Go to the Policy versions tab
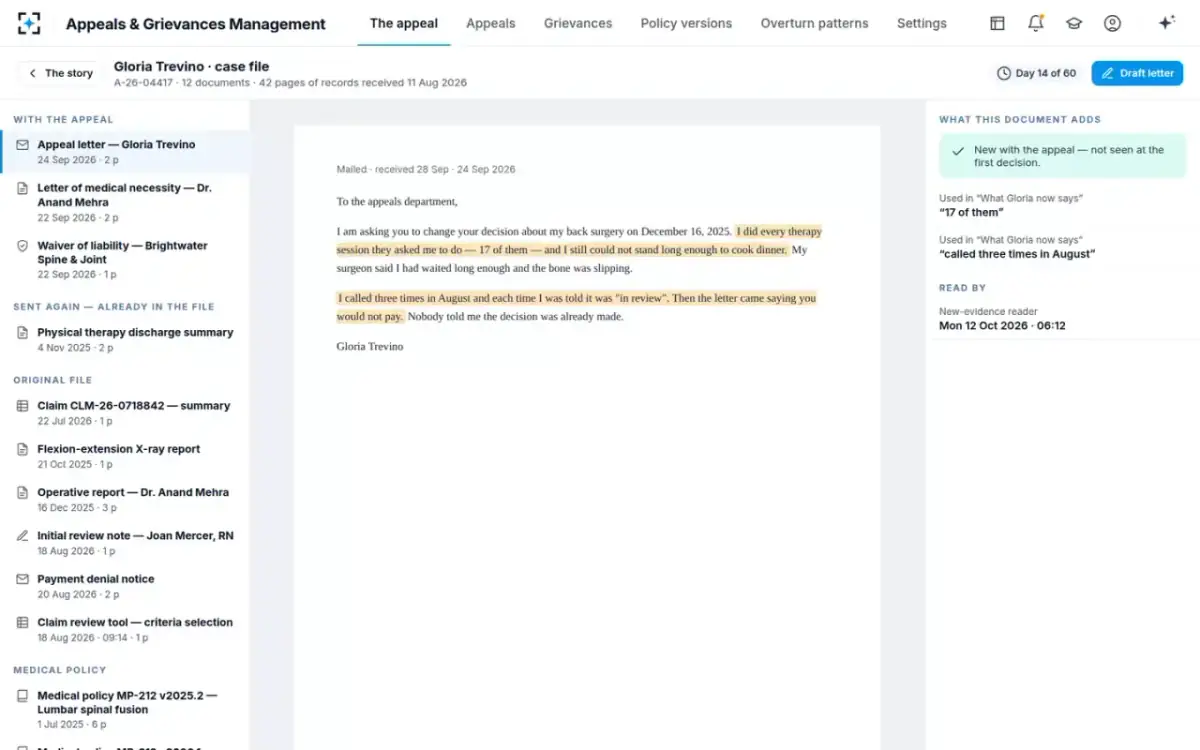The height and width of the screenshot is (750, 1200). 686,23
